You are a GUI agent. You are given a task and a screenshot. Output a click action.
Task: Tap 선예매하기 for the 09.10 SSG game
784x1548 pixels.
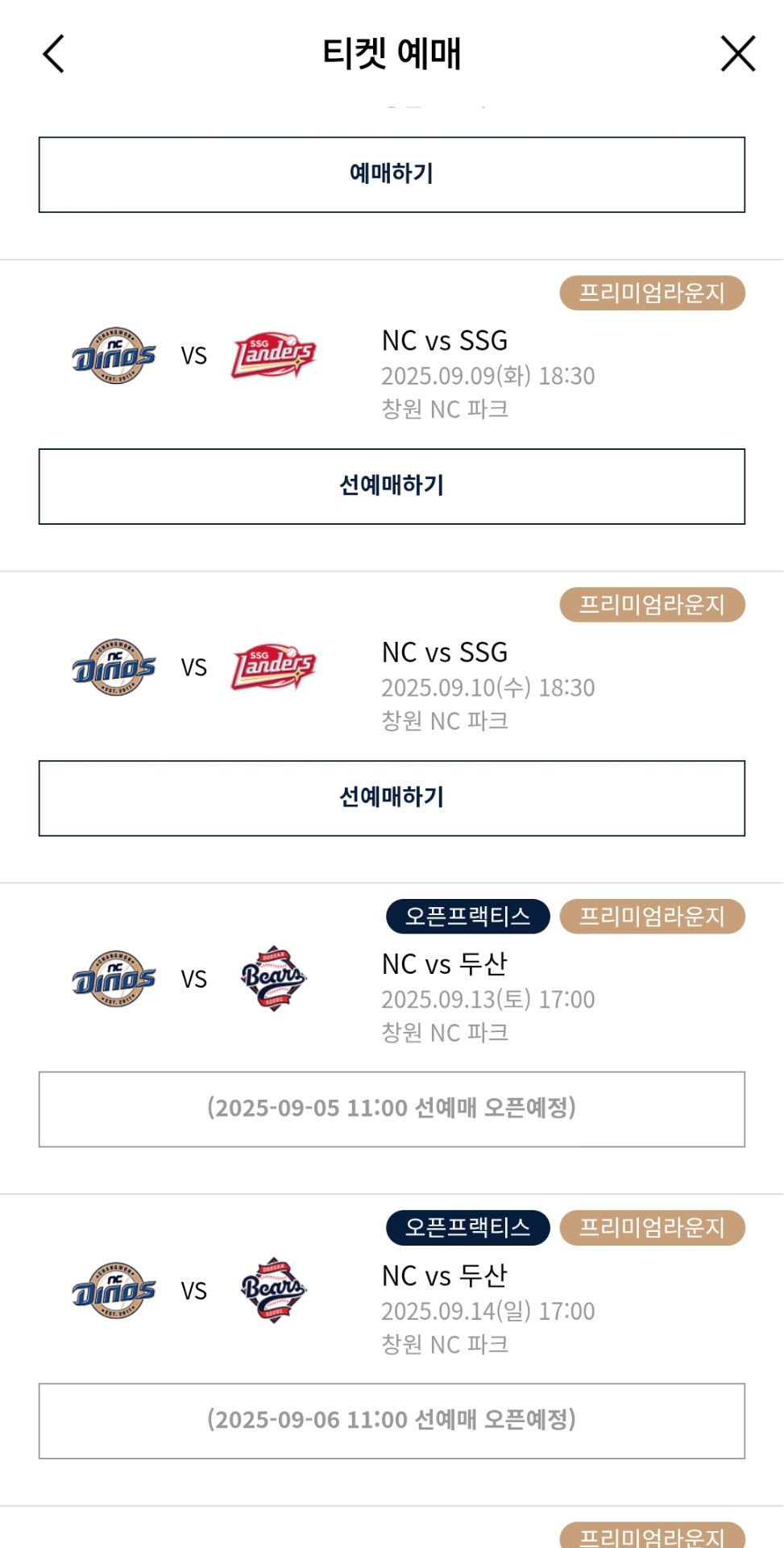pyautogui.click(x=392, y=798)
